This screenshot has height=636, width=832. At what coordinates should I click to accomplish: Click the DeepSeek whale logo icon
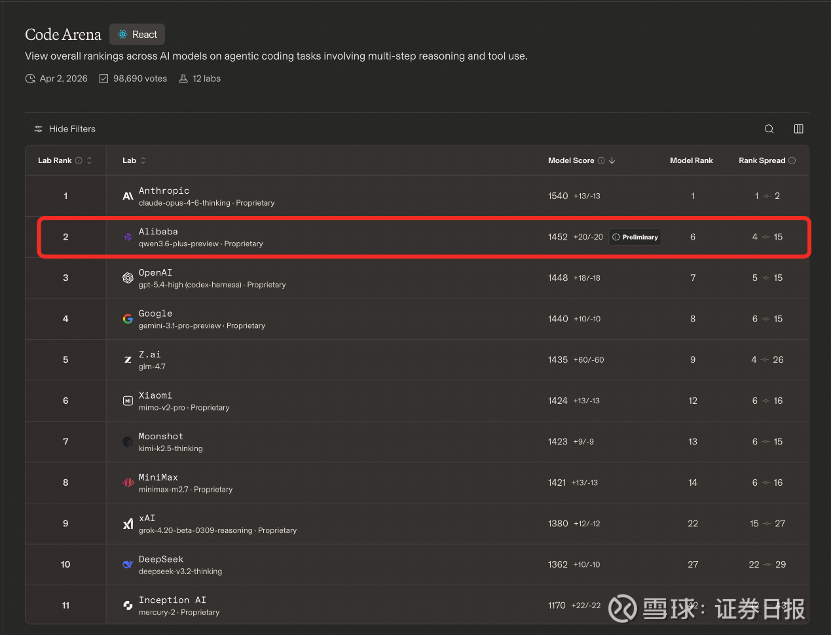click(128, 565)
